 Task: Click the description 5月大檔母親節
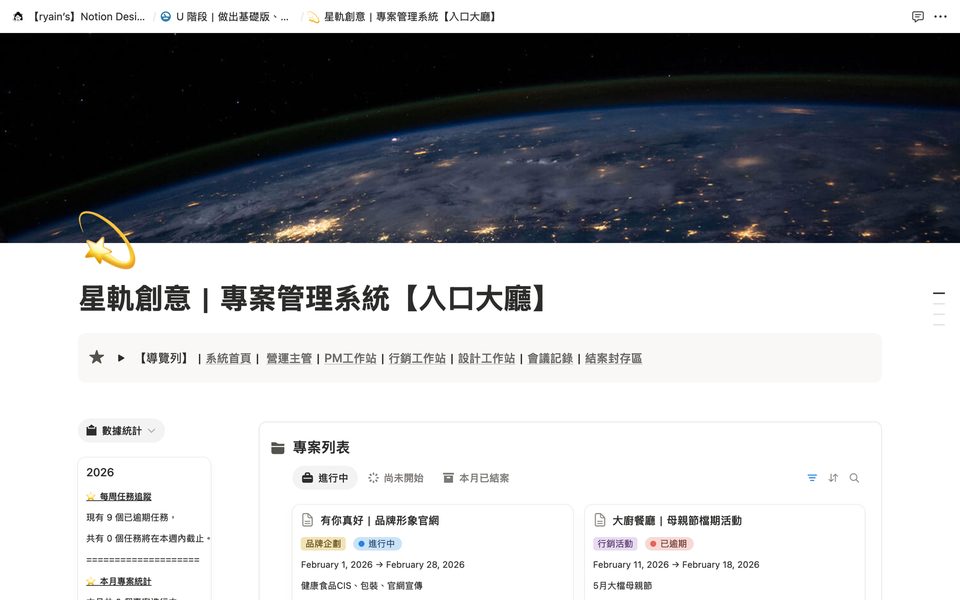pos(622,585)
